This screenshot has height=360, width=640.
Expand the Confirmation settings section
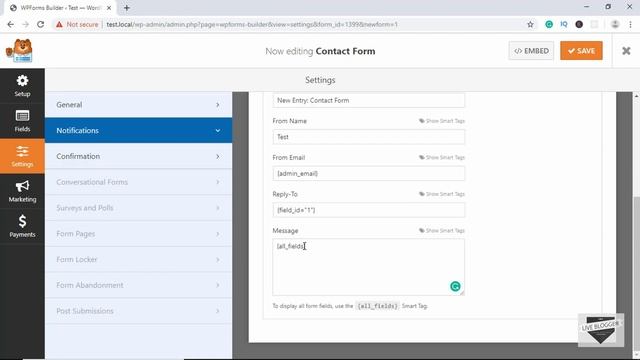click(138, 156)
